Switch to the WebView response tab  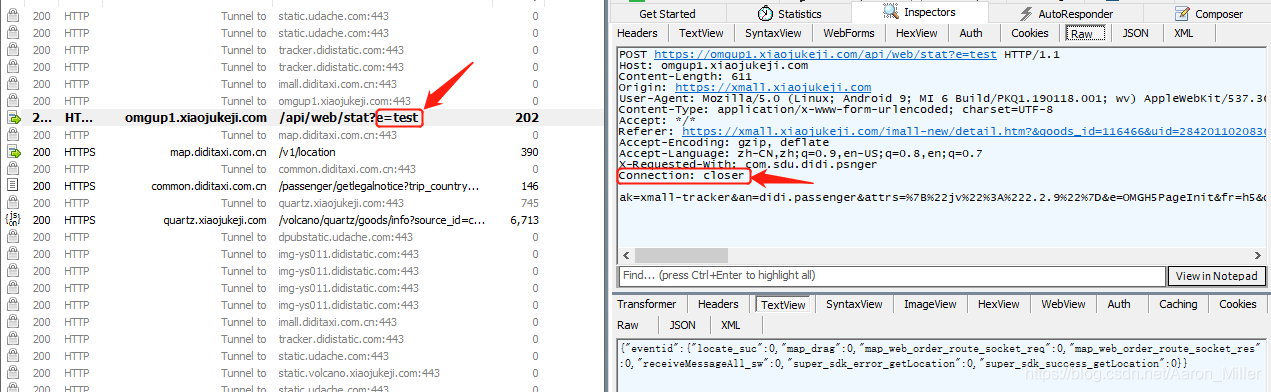[1063, 304]
